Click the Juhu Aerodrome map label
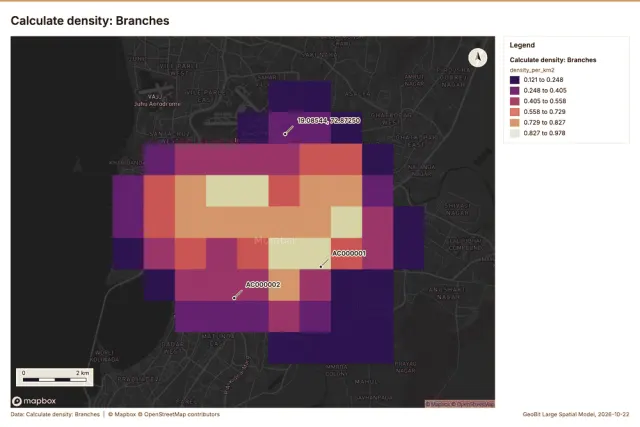This screenshot has height=427, width=640. [157, 104]
